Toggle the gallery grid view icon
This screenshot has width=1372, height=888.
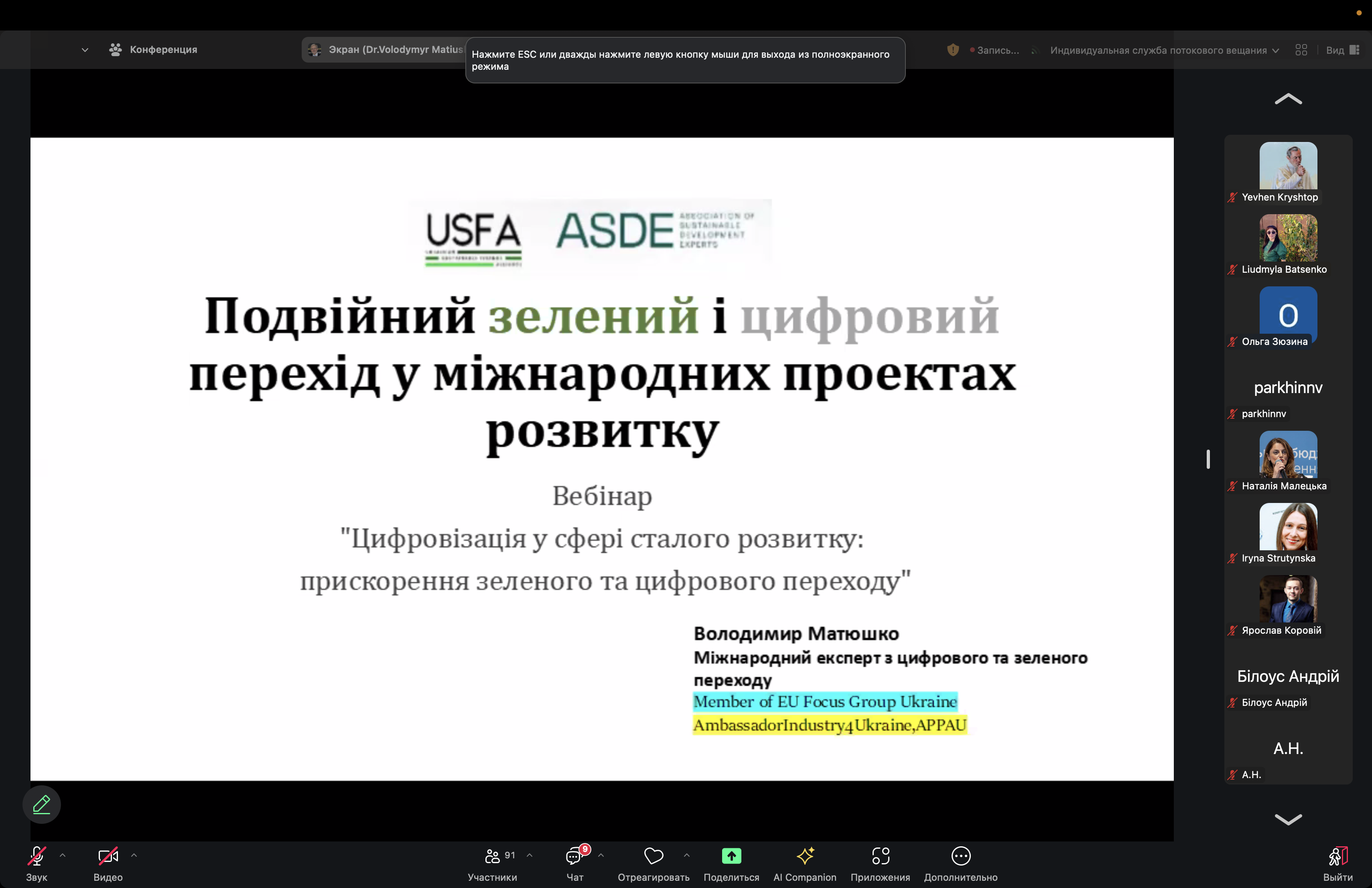(x=1301, y=50)
